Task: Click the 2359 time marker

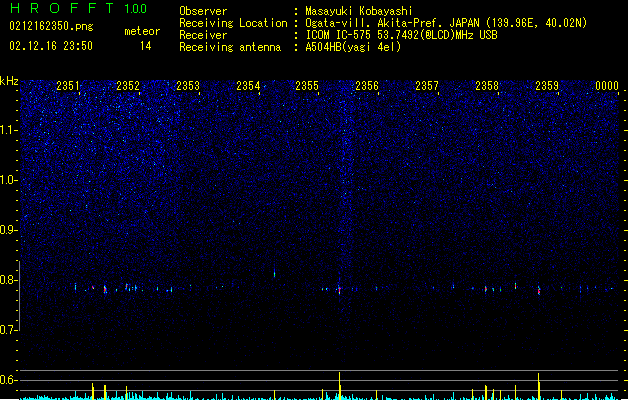Action: [x=547, y=86]
